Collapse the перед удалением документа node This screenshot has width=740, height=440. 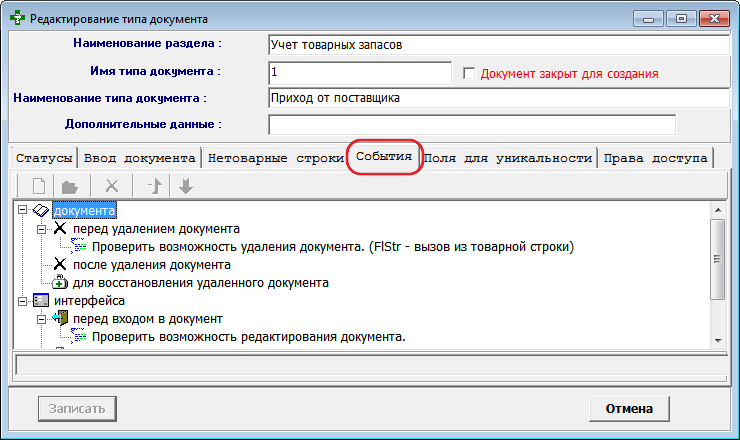tap(42, 229)
